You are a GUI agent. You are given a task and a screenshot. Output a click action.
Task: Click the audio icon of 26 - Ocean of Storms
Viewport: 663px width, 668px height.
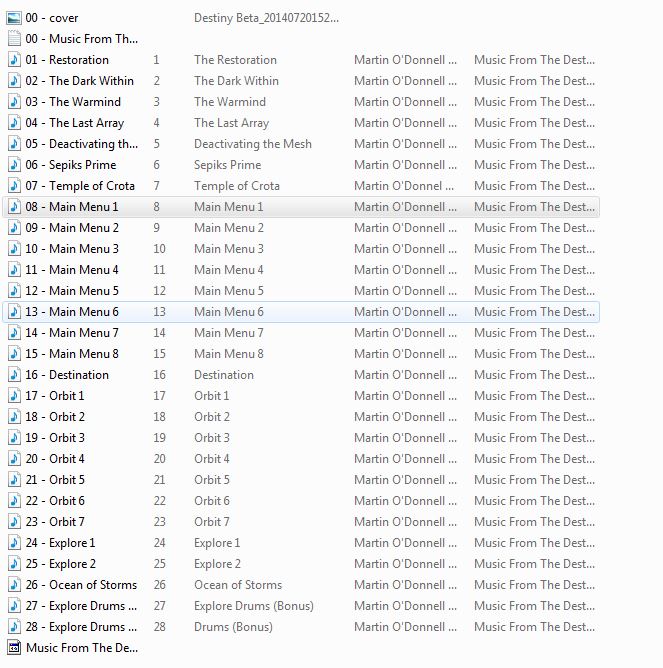[x=14, y=585]
